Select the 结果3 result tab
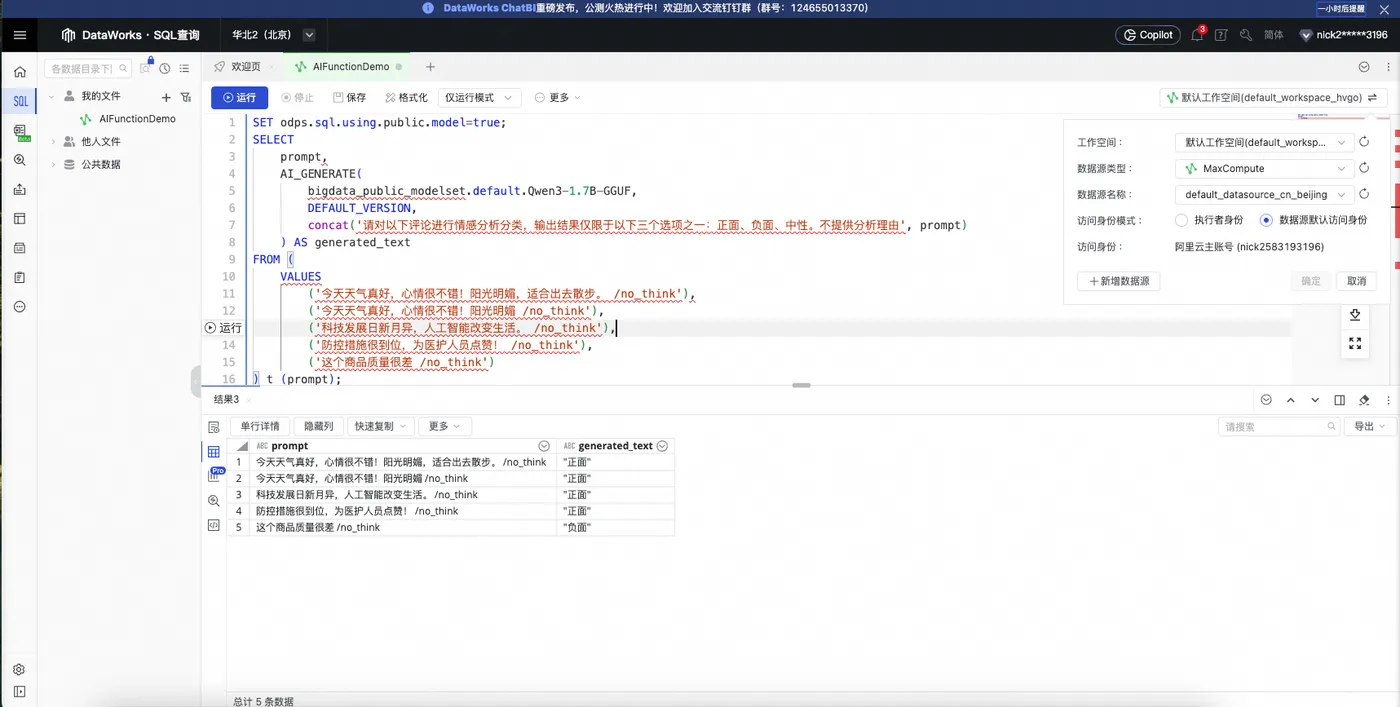Screen dimensions: 1400x707 227,399
